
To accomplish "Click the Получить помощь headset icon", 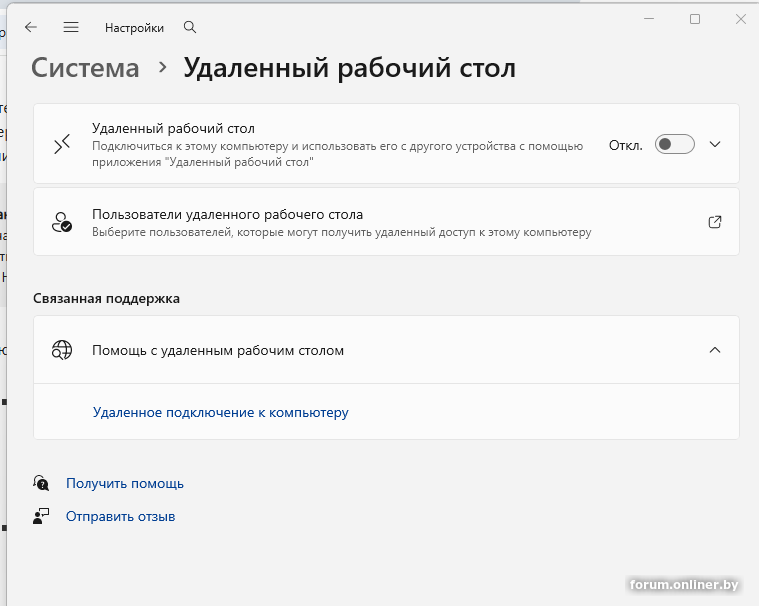I will [x=41, y=483].
